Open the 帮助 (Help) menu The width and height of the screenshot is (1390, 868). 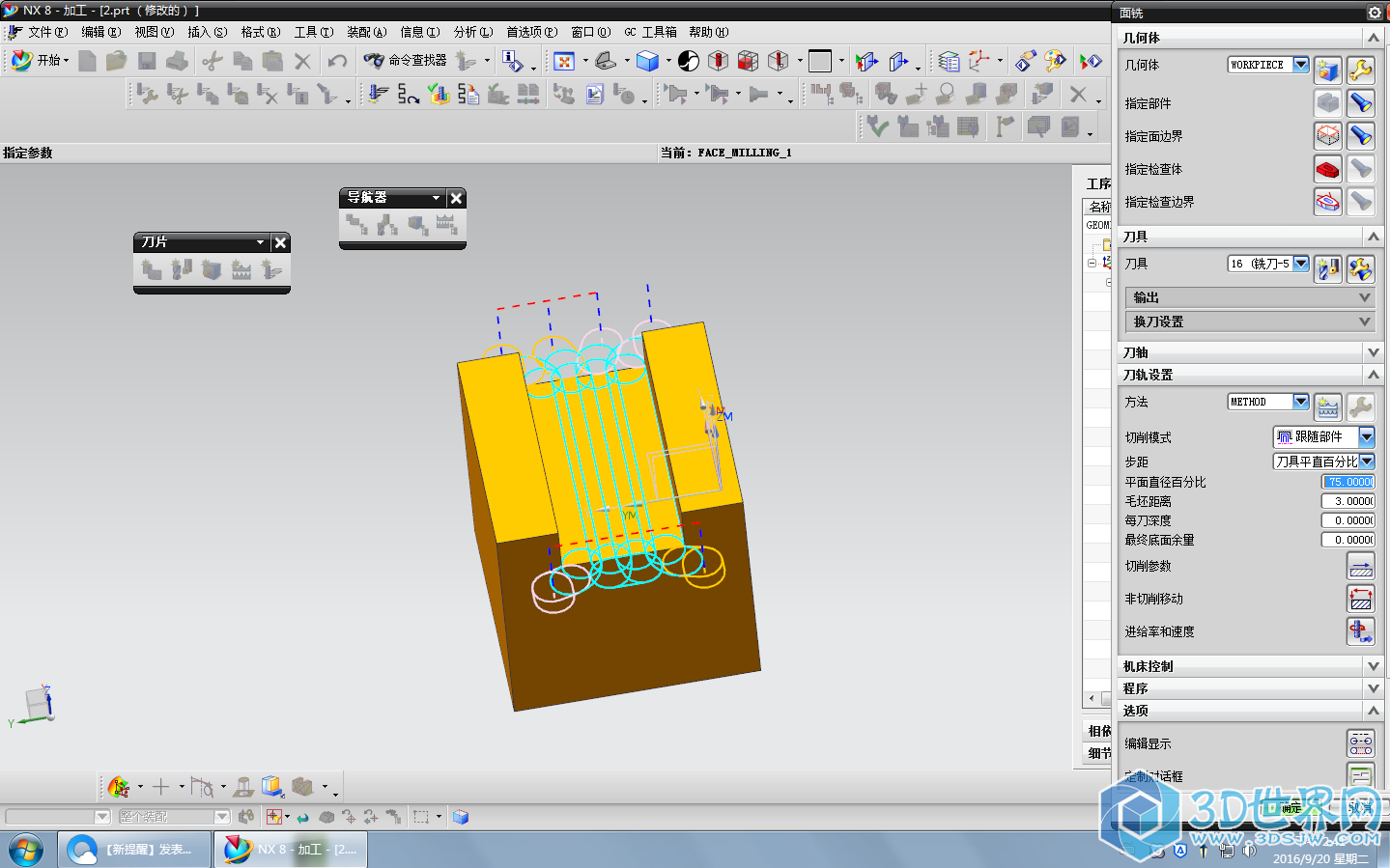click(x=708, y=32)
